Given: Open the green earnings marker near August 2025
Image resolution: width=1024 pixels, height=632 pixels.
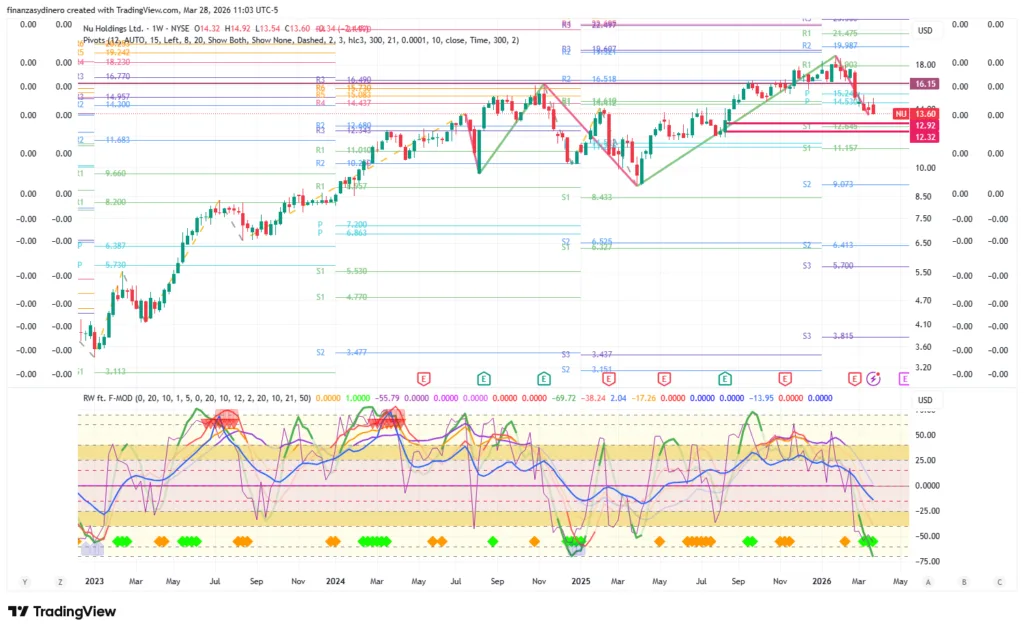Looking at the screenshot, I should 724,379.
